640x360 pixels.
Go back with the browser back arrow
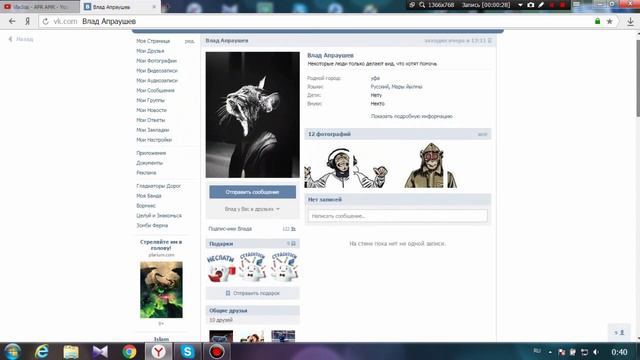[12, 21]
